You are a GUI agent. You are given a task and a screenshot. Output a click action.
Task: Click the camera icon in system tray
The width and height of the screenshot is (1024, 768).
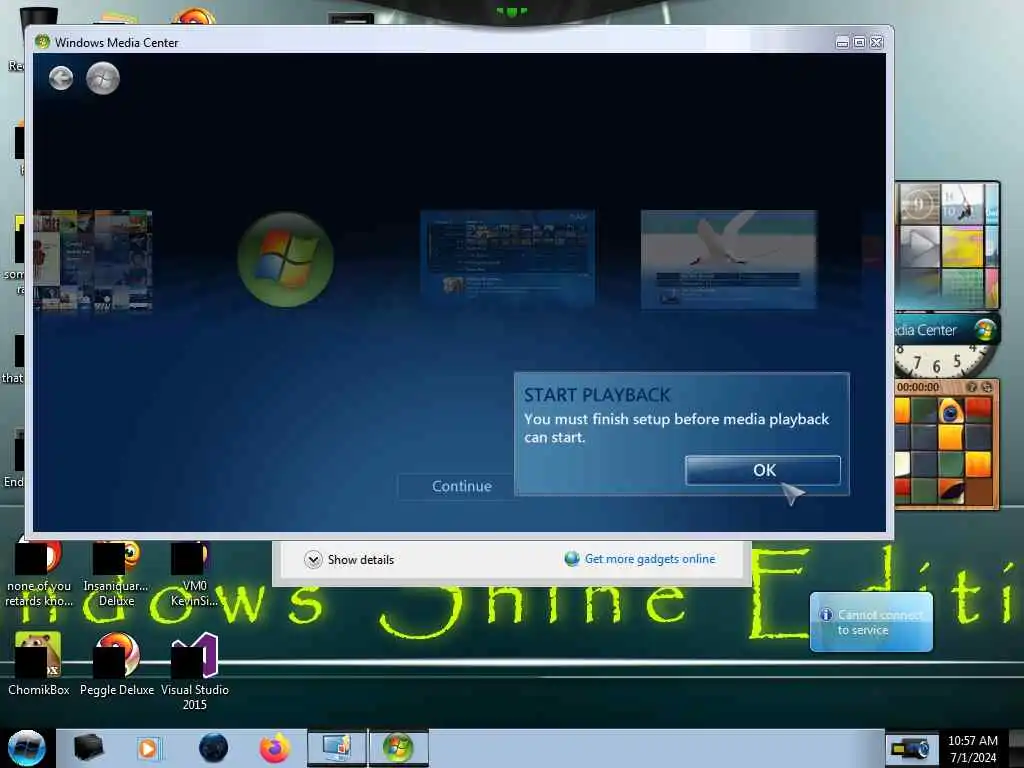coord(910,748)
